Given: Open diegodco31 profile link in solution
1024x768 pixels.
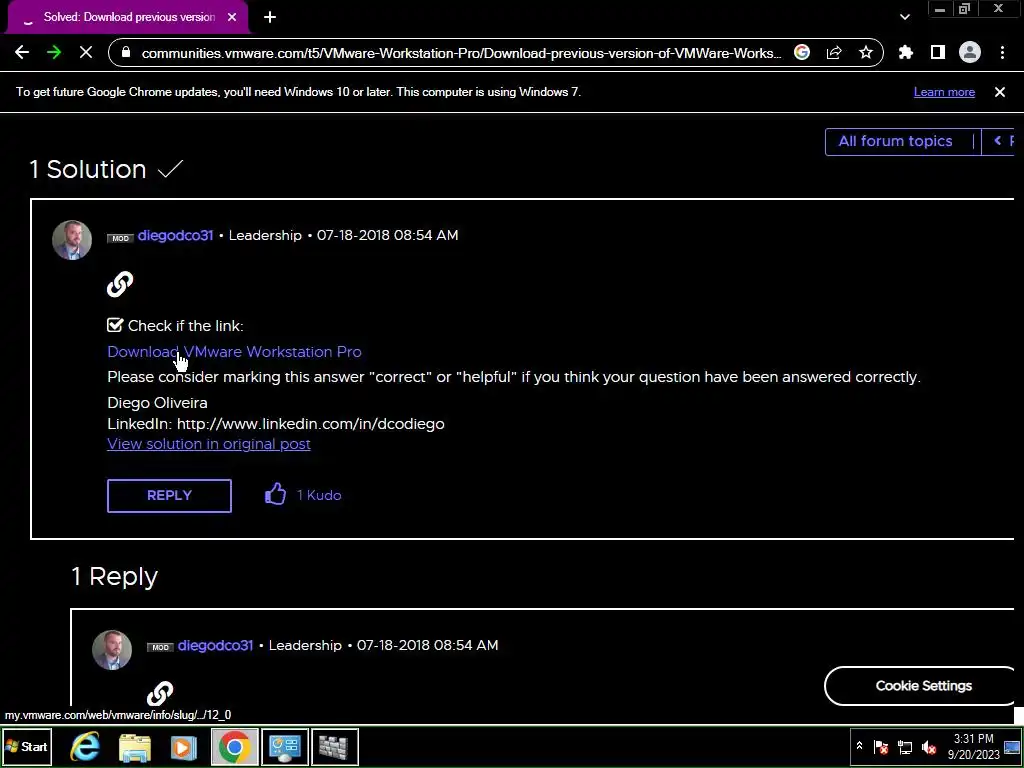Looking at the screenshot, I should [x=175, y=235].
